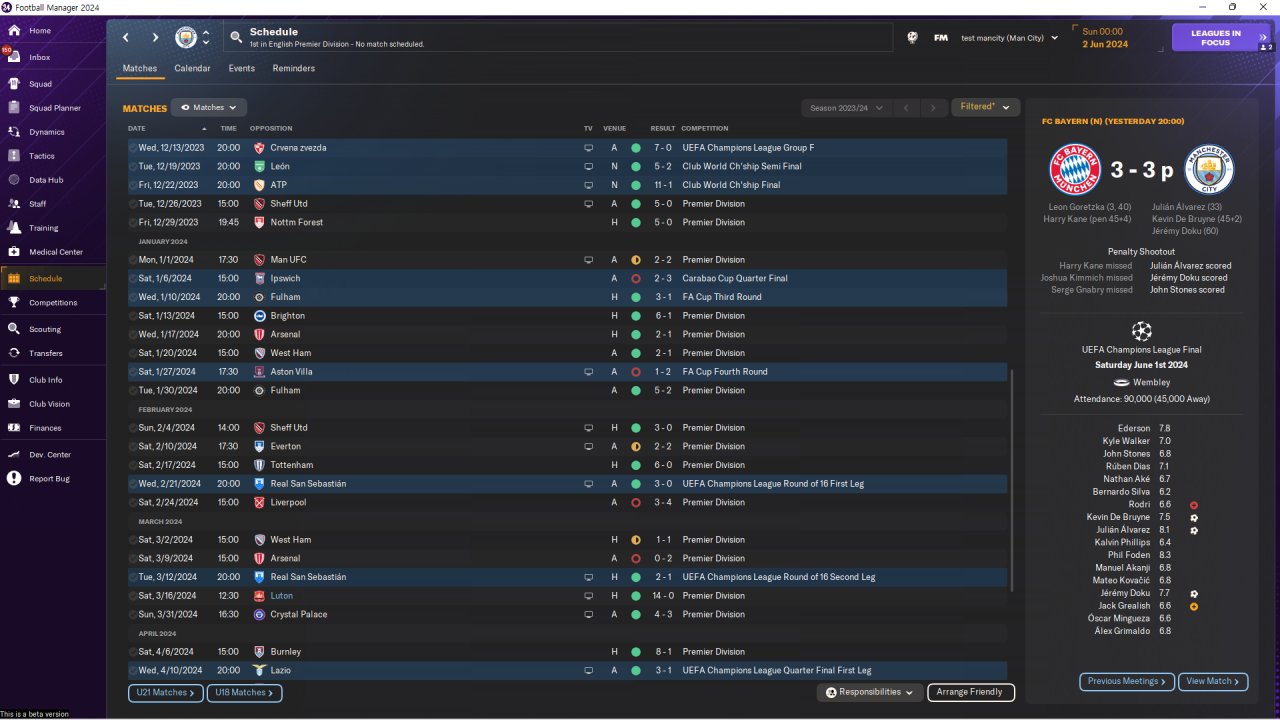Click the Arrange Friendly button
Screen dimensions: 1280x720
click(x=971, y=692)
